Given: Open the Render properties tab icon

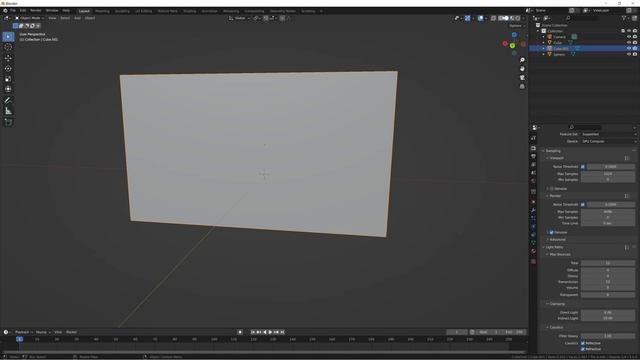Looking at the screenshot, I should 533,148.
